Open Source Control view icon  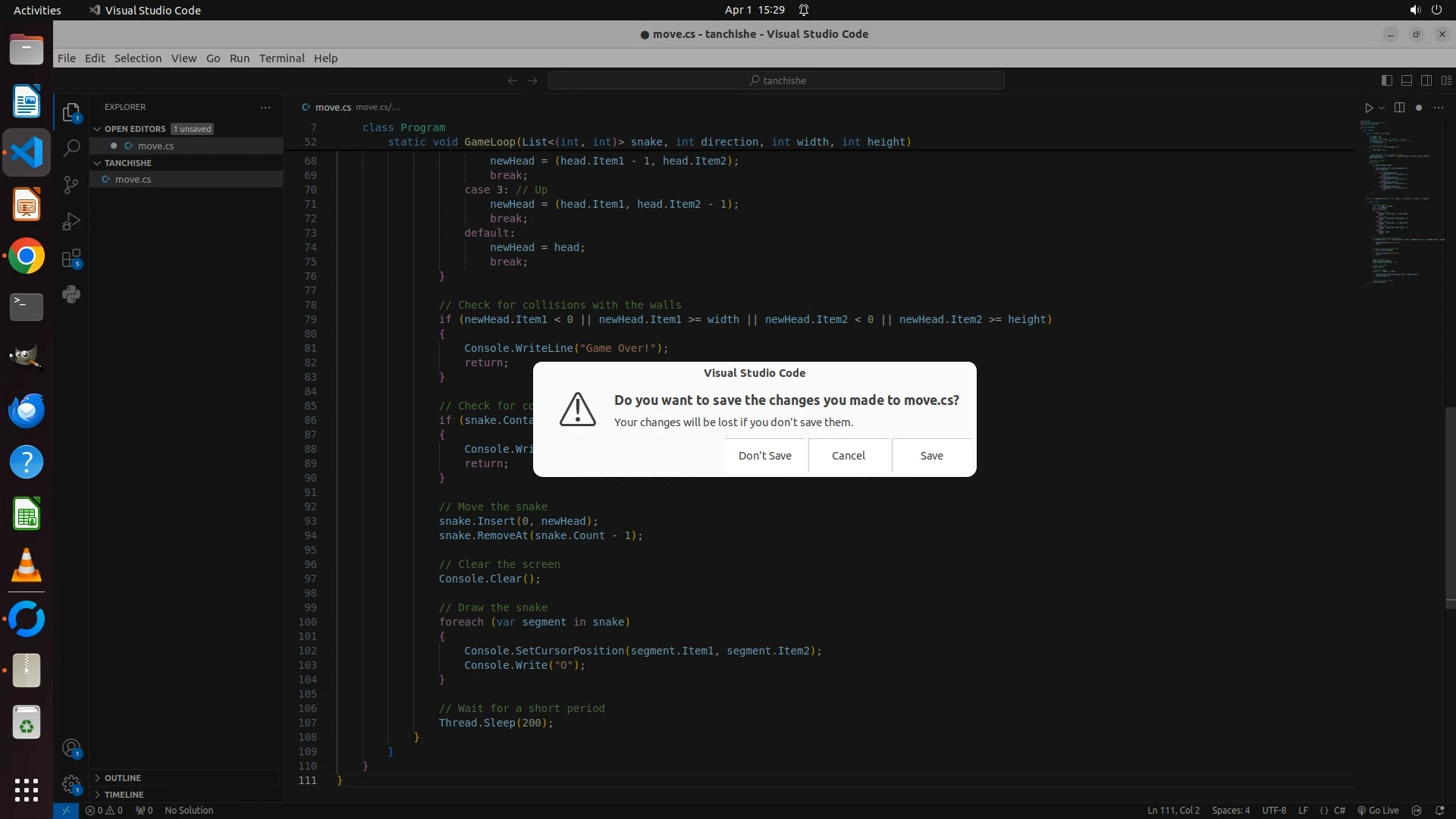(x=71, y=184)
